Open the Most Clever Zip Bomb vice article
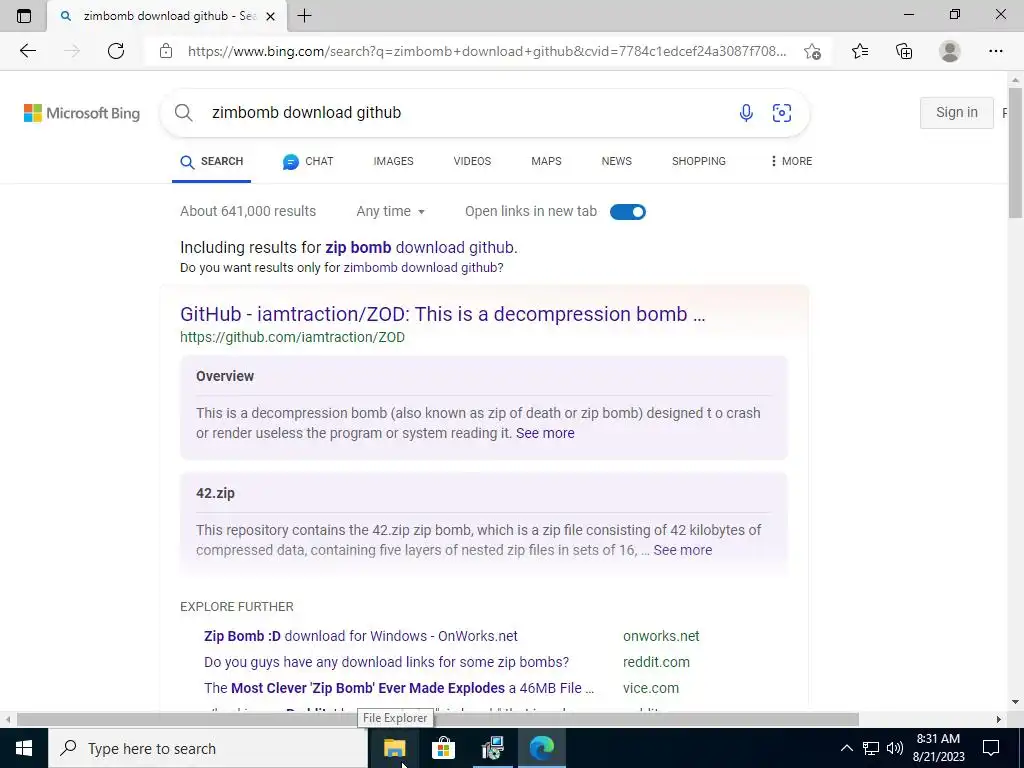The height and width of the screenshot is (768, 1024). [x=399, y=688]
